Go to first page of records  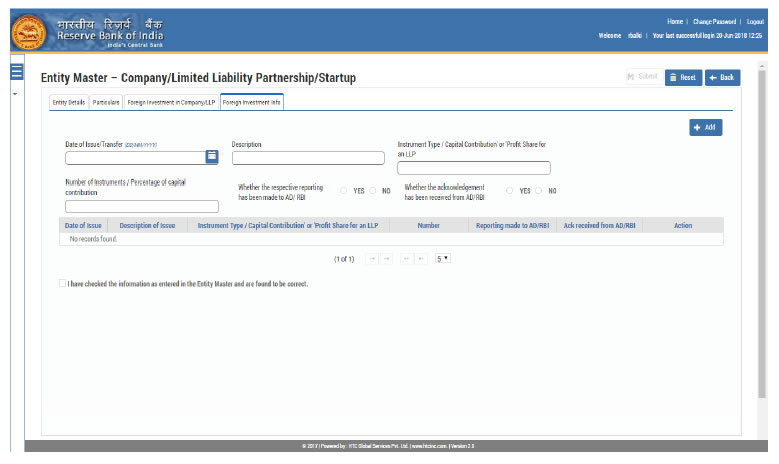(372, 259)
